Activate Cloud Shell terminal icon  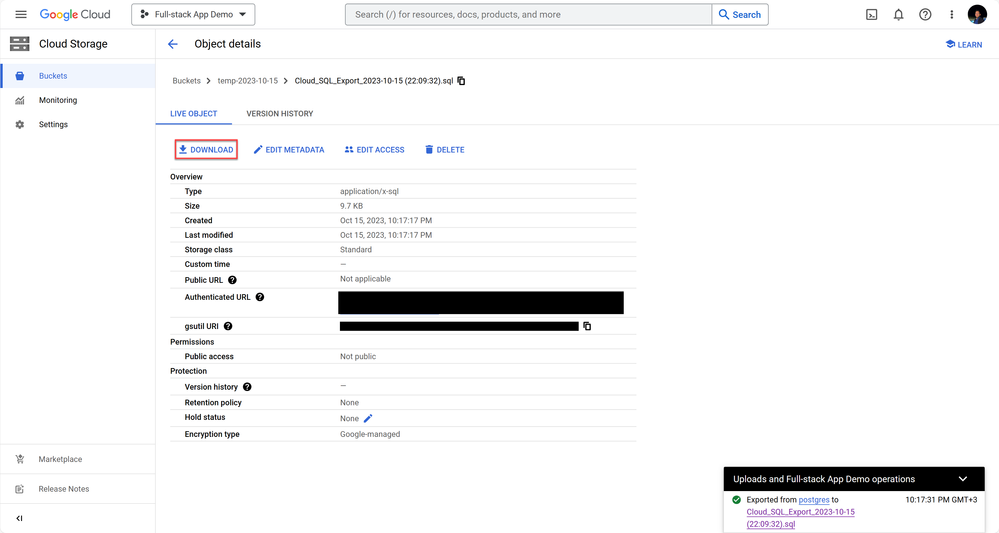tap(872, 15)
